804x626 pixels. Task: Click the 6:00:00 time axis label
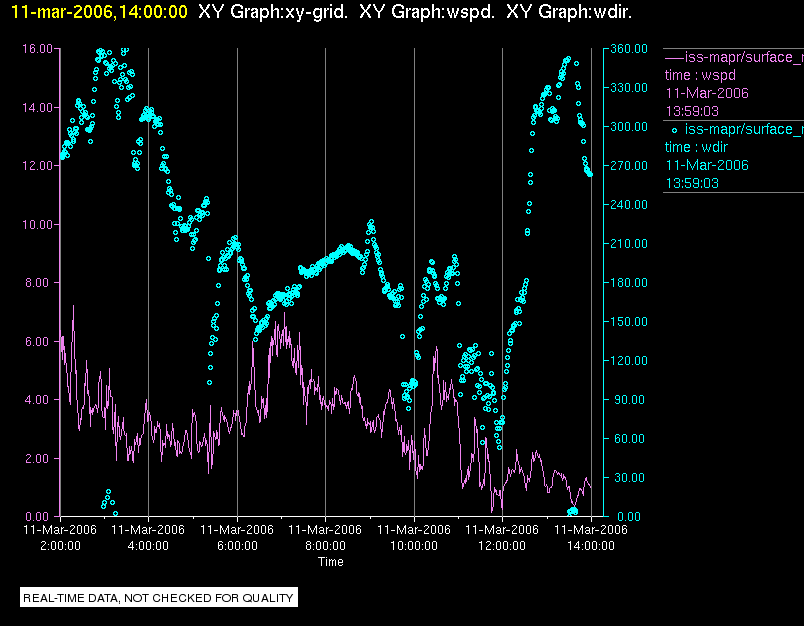tap(237, 546)
